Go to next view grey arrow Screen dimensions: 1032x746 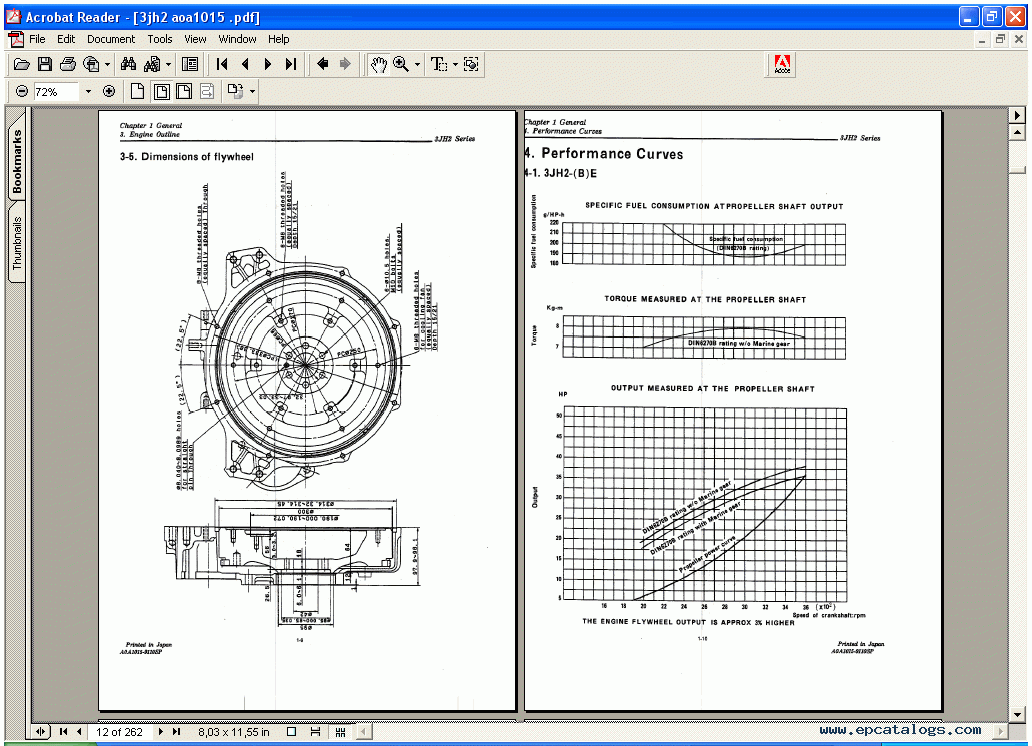[x=345, y=65]
